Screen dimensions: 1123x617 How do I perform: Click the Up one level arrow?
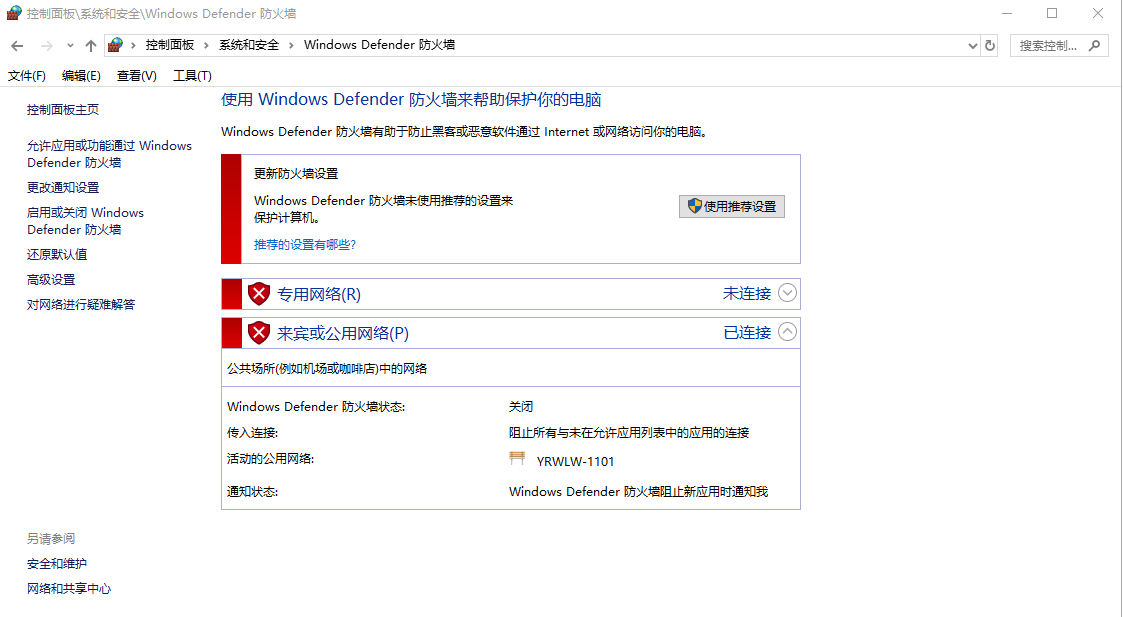(91, 46)
